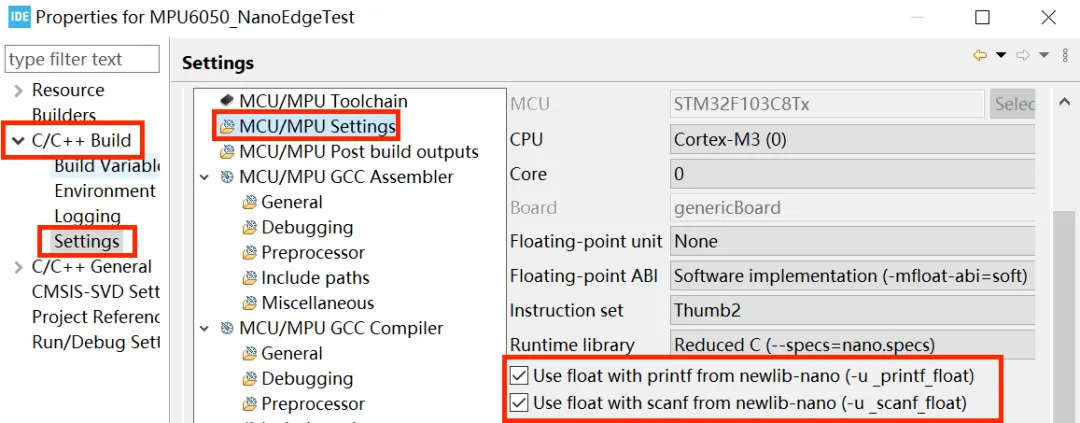Open the Runtime library dropdown

click(852, 345)
